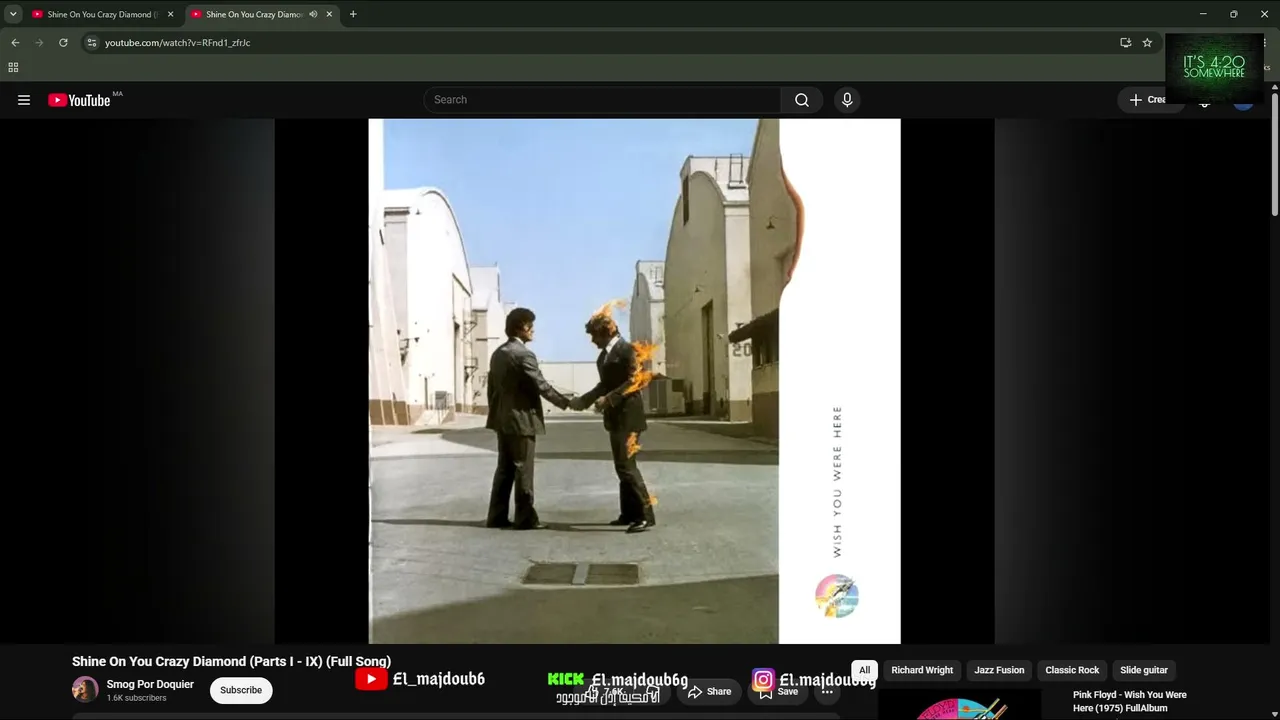Image resolution: width=1280 pixels, height=720 pixels.
Task: Click the '1.6K subscribers' text
Action: (x=137, y=698)
